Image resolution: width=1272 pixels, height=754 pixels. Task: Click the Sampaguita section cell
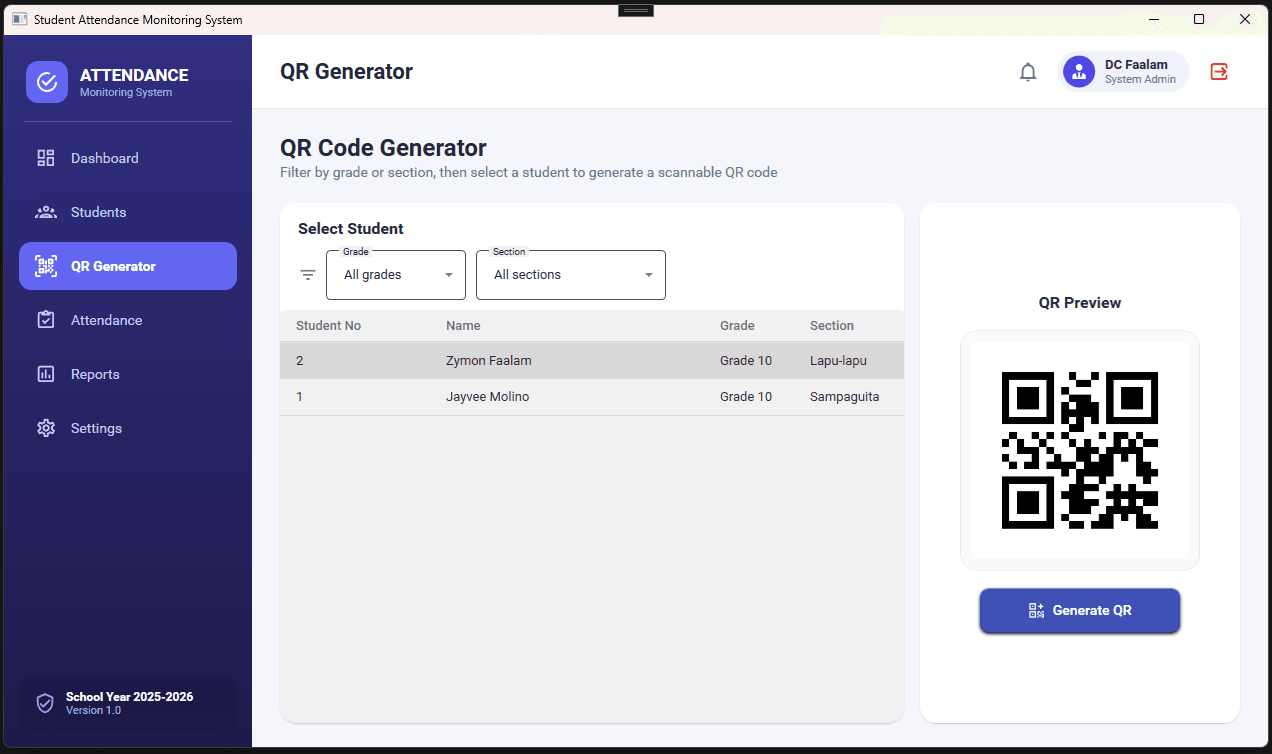pyautogui.click(x=845, y=397)
